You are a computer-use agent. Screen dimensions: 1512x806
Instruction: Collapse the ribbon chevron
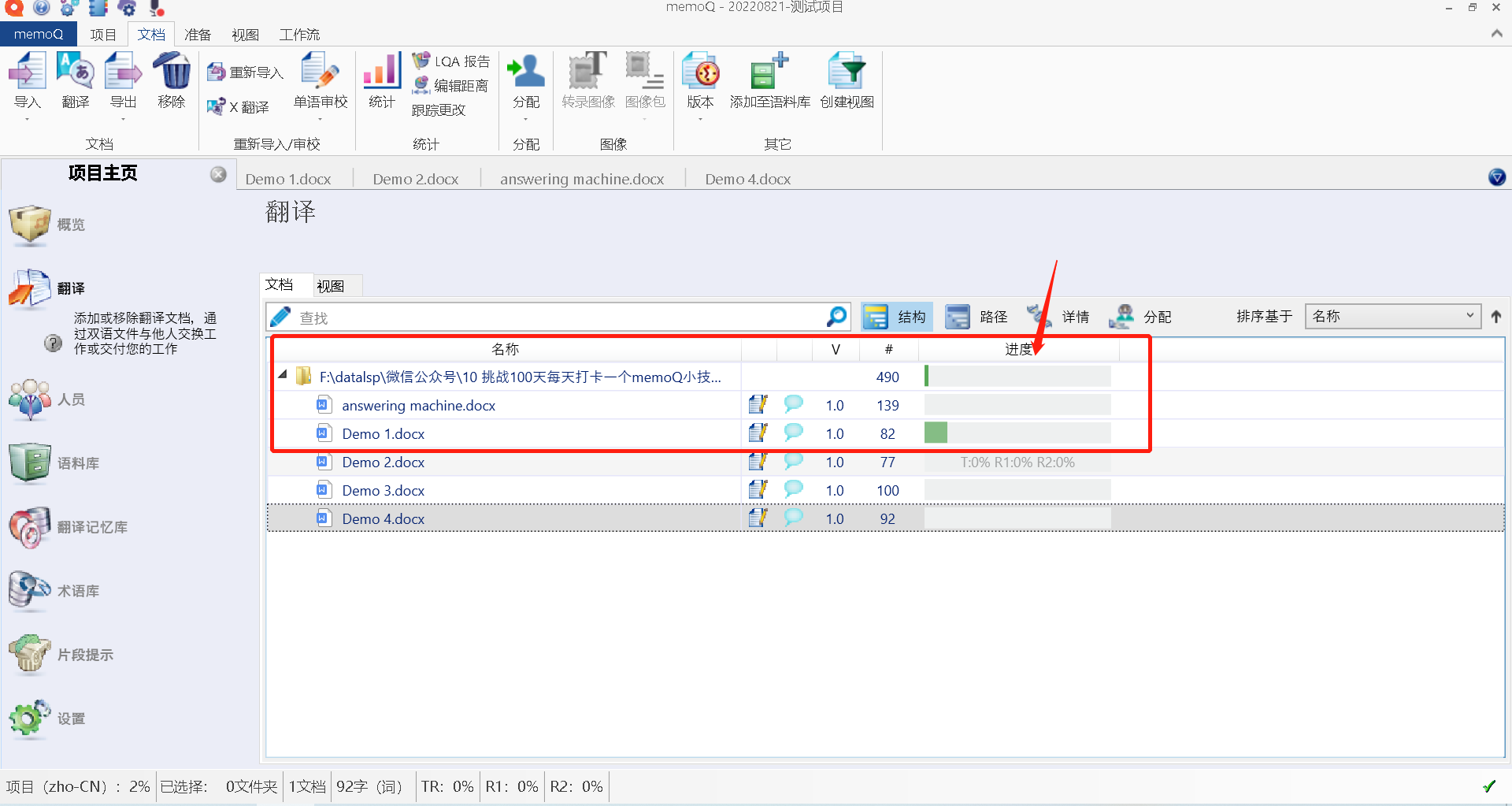coord(1496,33)
